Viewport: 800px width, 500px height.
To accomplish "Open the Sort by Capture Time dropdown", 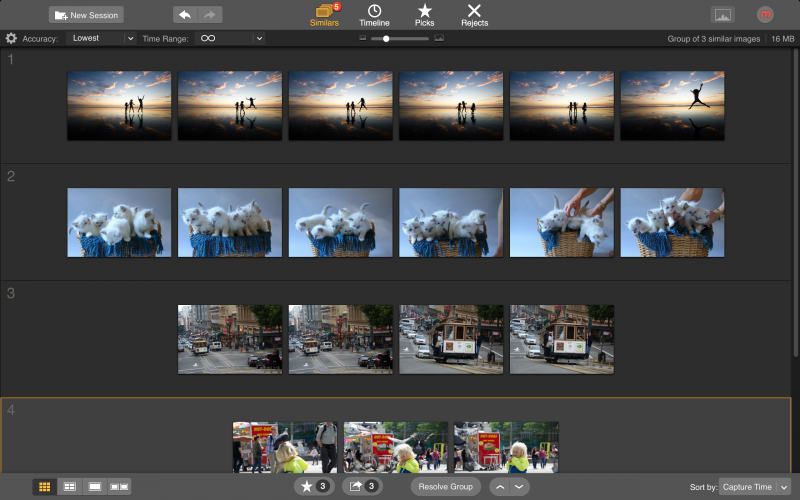I will pos(754,487).
